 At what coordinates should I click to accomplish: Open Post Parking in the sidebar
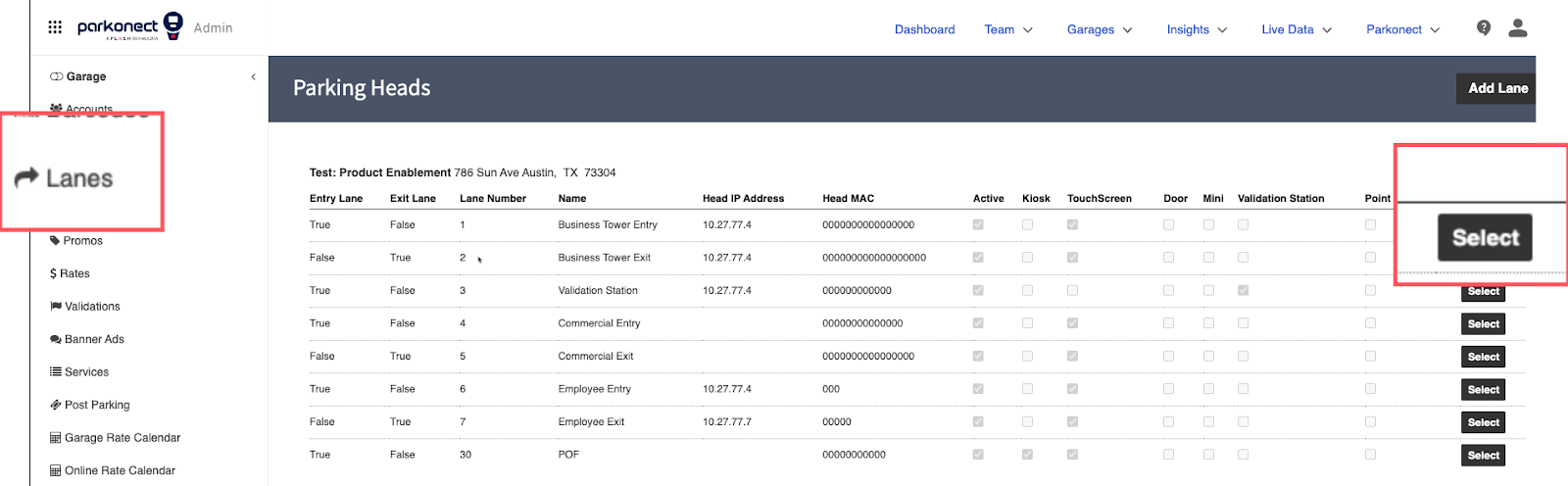pyautogui.click(x=97, y=406)
